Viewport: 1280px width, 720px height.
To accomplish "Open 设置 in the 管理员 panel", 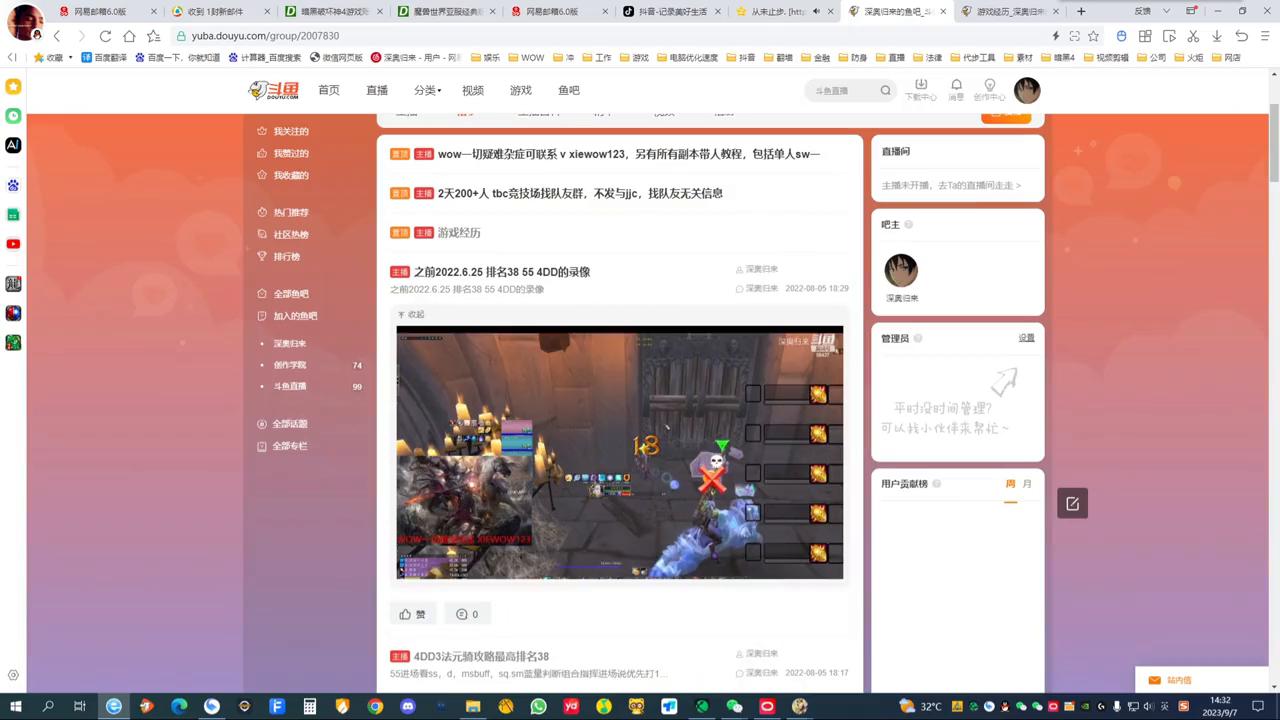I will (1026, 337).
